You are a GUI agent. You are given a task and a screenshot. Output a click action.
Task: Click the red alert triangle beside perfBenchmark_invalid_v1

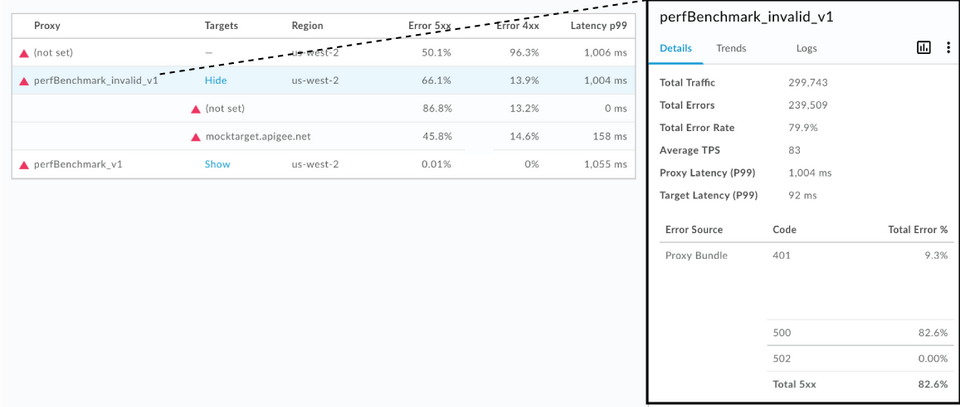24,81
